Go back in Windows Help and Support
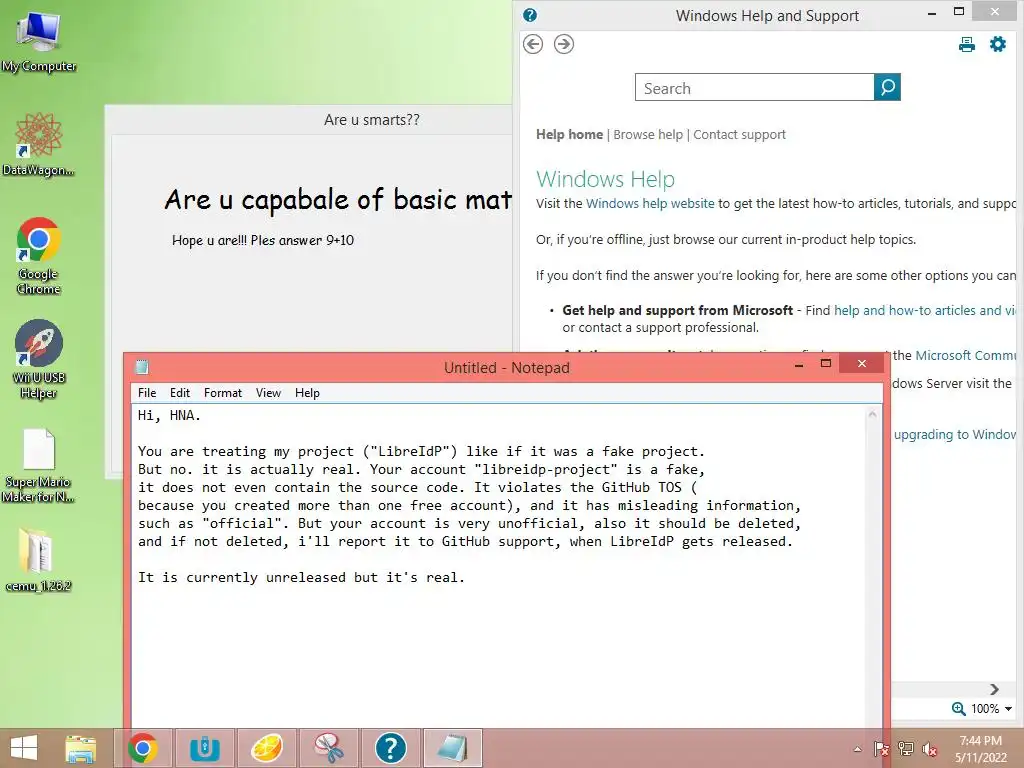1024x768 pixels. coord(533,44)
